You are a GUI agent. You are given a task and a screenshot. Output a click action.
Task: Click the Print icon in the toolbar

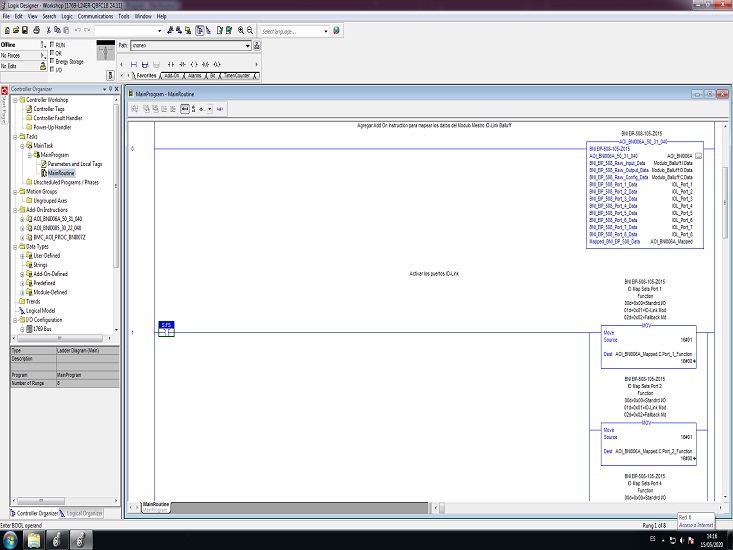tap(37, 31)
